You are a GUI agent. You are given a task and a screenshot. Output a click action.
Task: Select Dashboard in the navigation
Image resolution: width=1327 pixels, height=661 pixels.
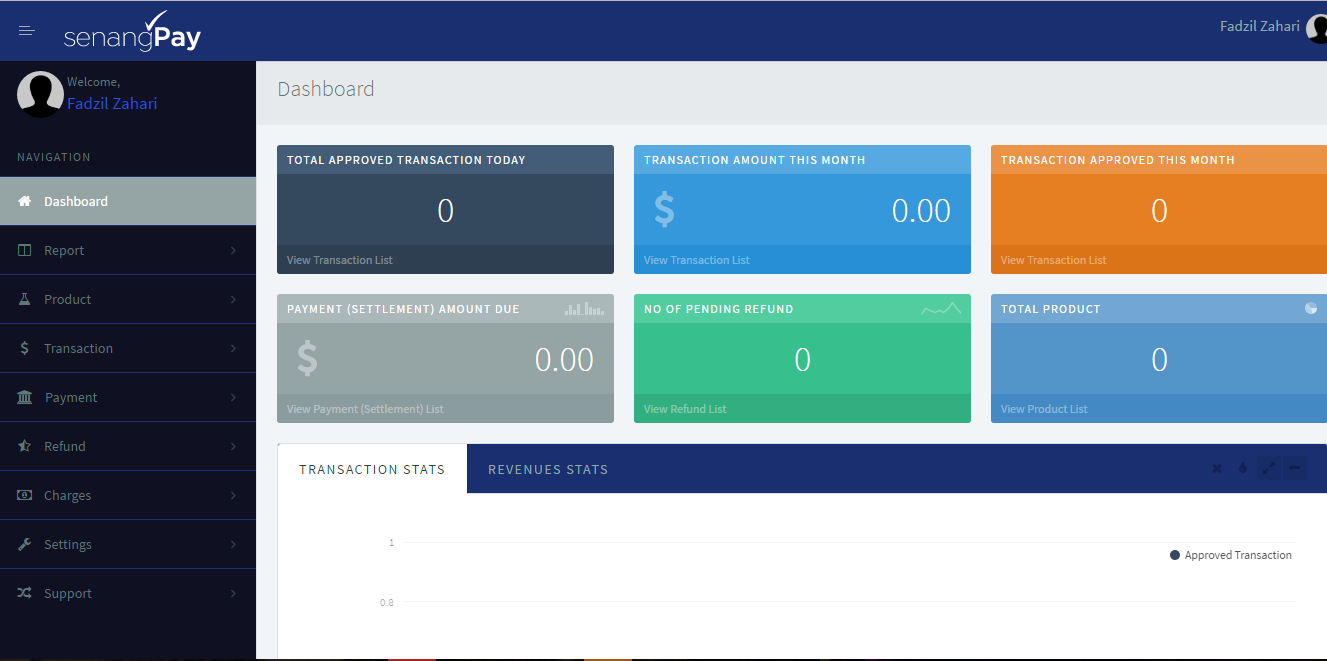click(128, 201)
